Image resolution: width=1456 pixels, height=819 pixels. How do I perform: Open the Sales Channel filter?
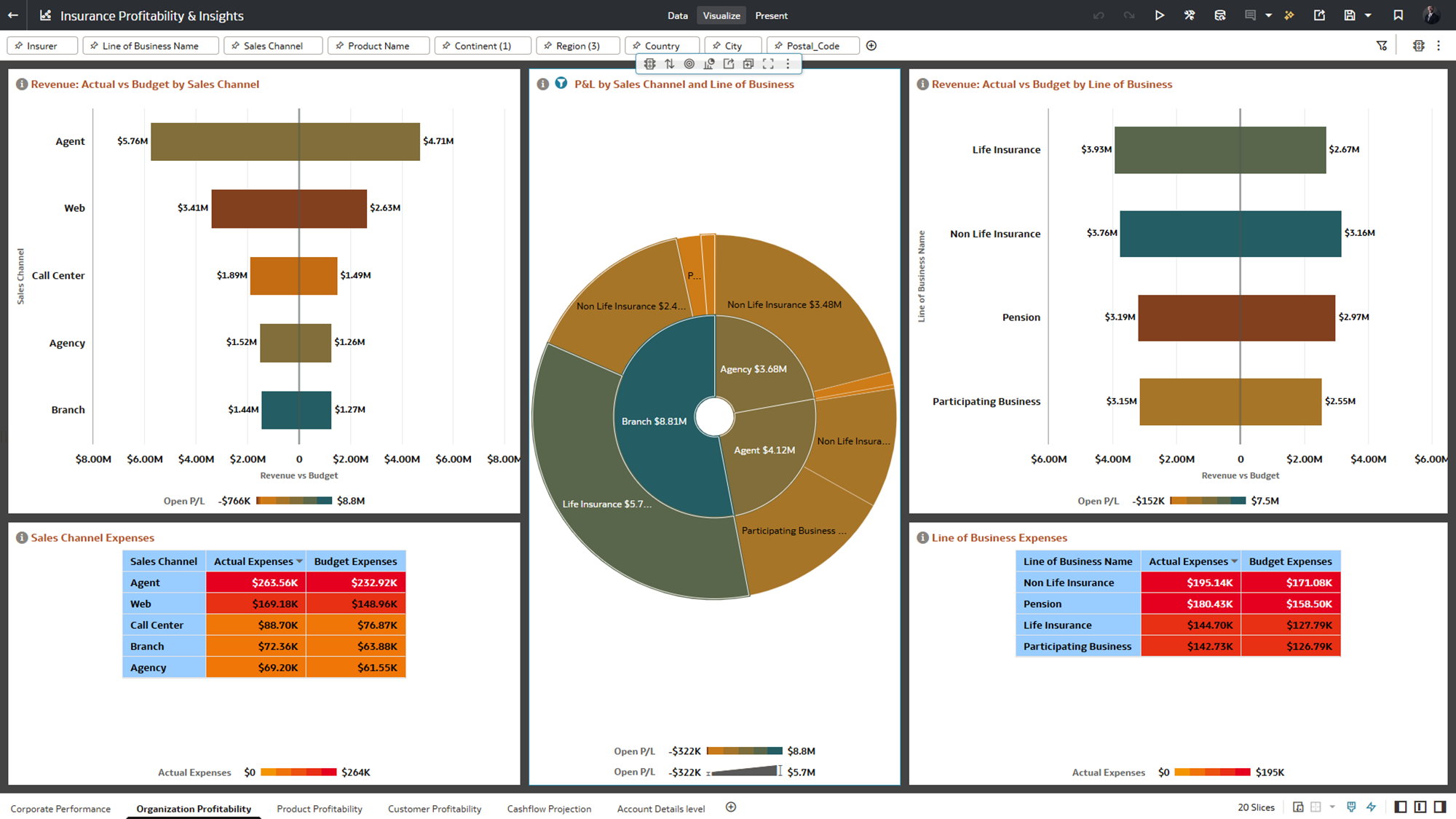pyautogui.click(x=273, y=46)
